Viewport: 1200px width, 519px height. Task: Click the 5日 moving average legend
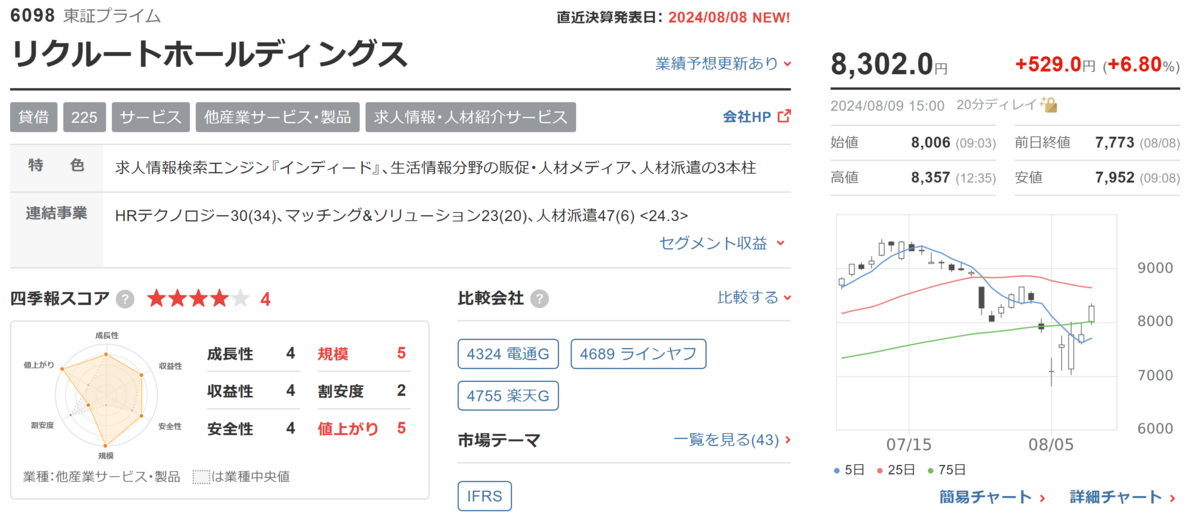848,469
